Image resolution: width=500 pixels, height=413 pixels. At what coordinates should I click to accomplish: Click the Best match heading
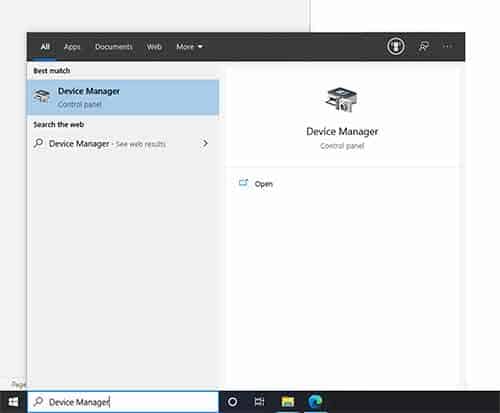click(52, 71)
